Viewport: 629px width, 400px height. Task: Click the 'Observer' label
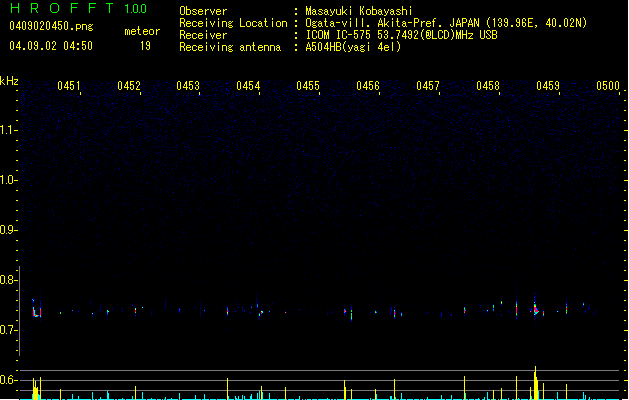coord(203,11)
